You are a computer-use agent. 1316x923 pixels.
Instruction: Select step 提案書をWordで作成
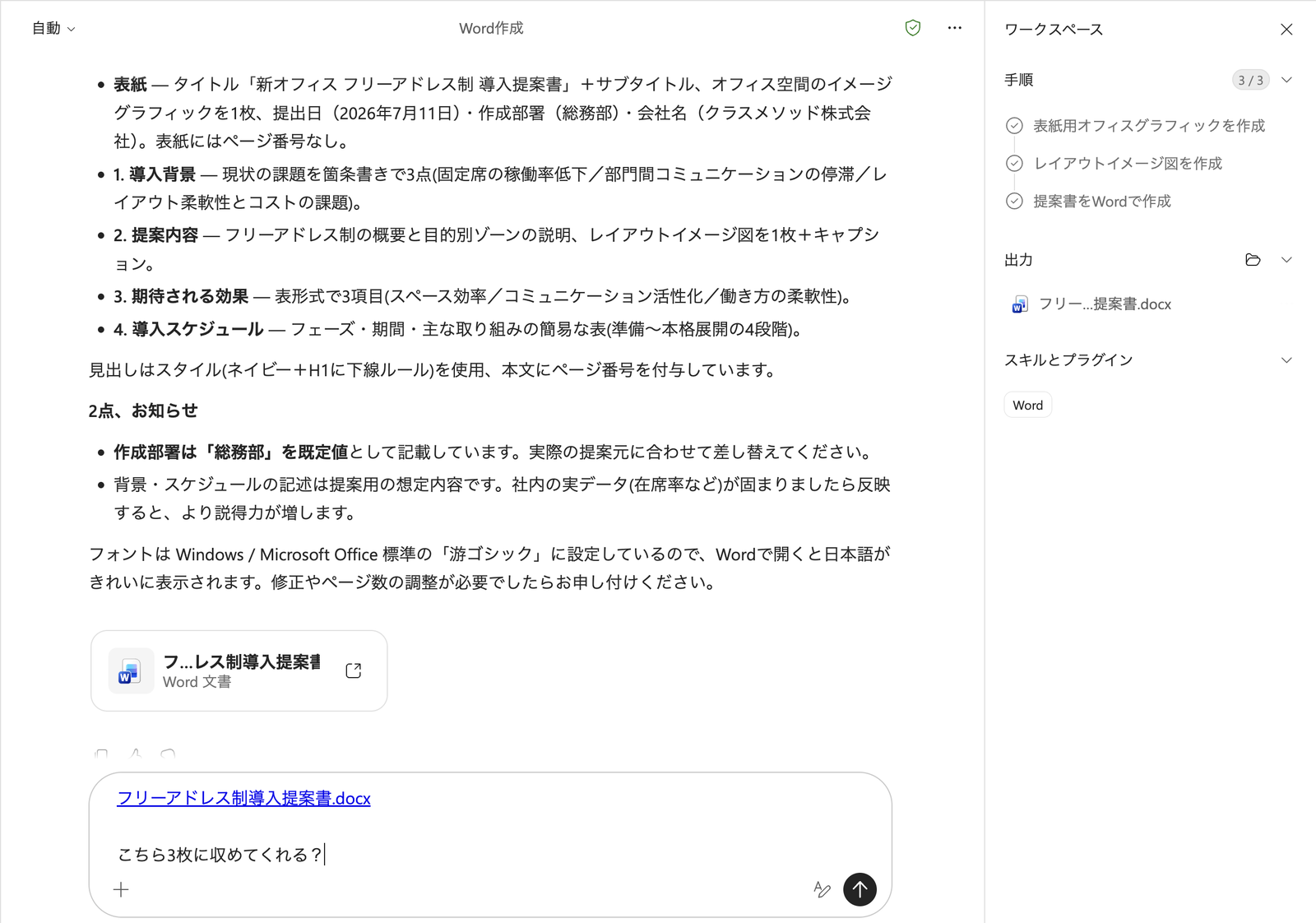[x=1089, y=202]
